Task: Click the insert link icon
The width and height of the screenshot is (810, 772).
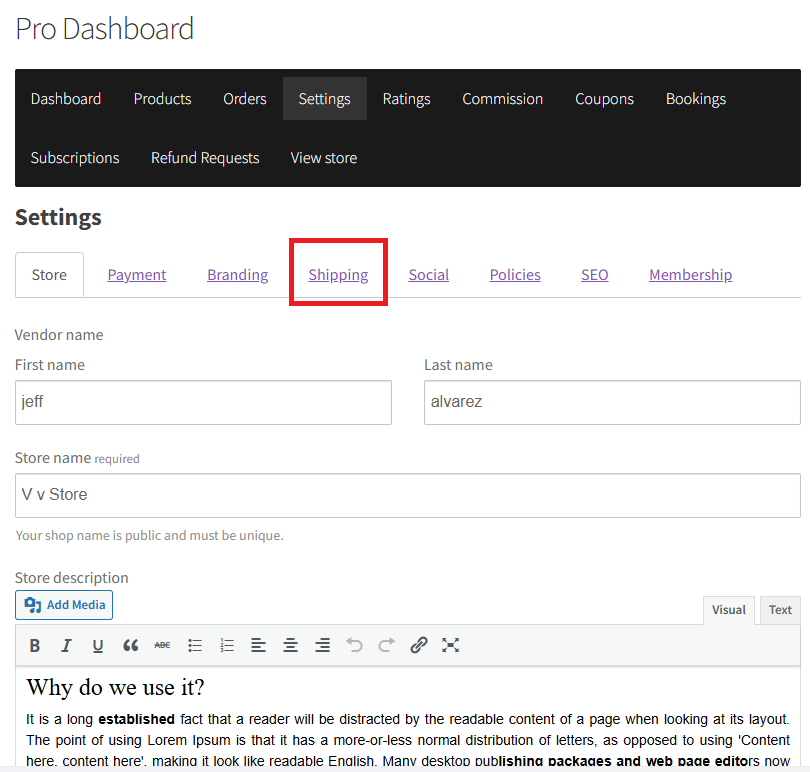Action: point(419,646)
